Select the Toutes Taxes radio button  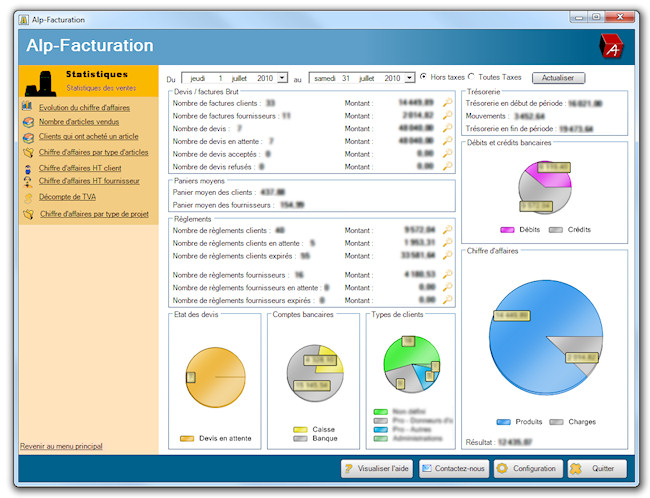pos(472,77)
